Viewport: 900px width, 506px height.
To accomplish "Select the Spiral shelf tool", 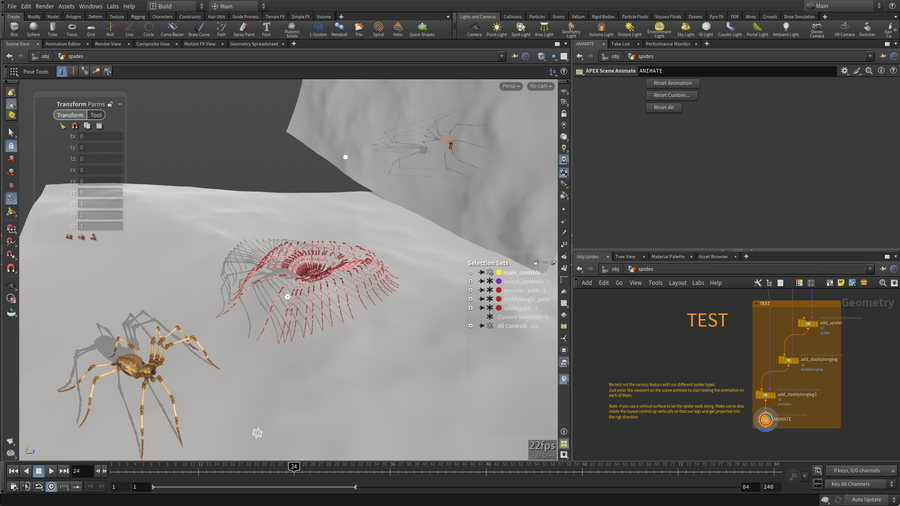I will coord(378,29).
